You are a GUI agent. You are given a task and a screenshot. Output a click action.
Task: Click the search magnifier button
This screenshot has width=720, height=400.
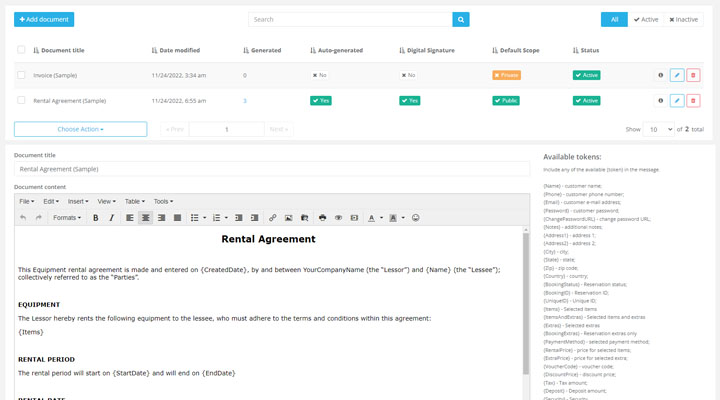461,19
